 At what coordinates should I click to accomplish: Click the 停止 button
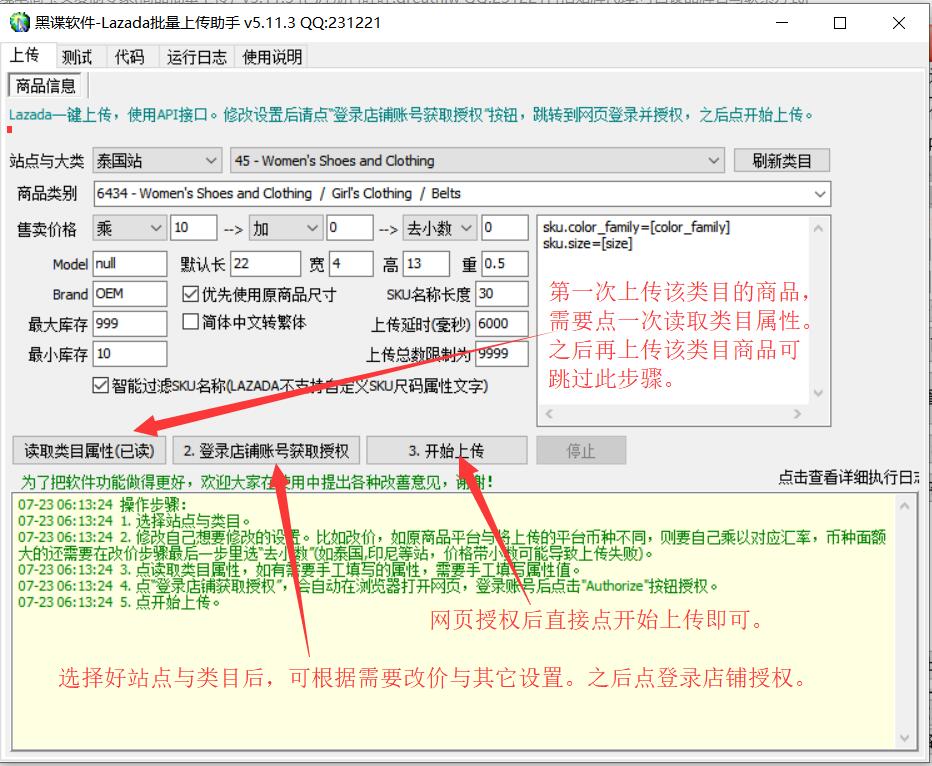581,450
